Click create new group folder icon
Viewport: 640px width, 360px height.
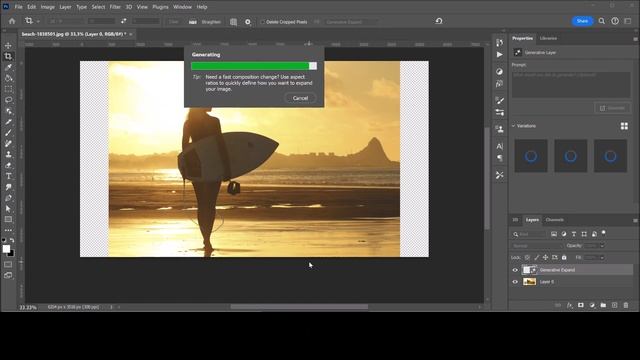(x=603, y=305)
